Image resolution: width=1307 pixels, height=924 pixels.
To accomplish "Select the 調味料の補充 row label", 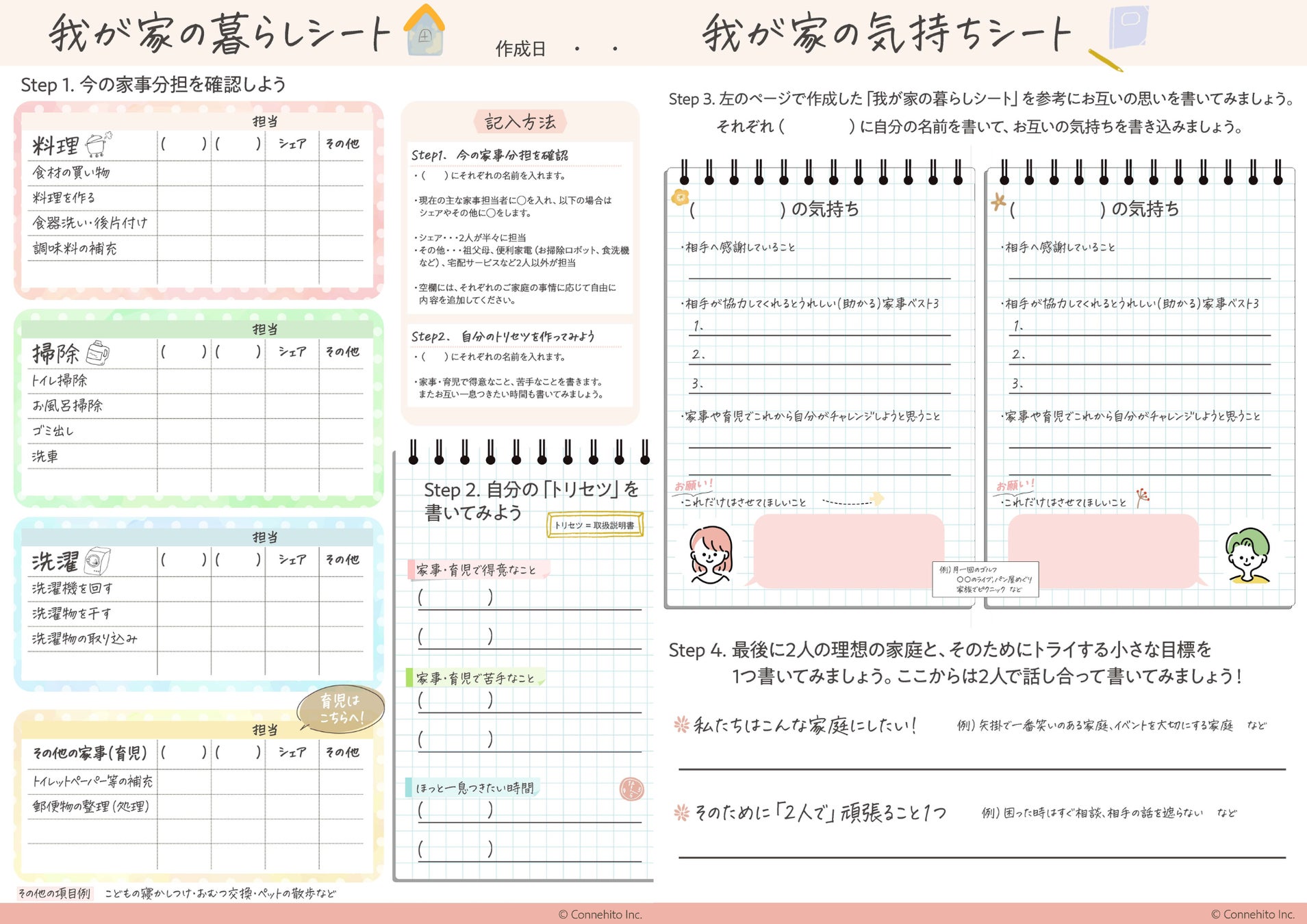I will point(75,248).
